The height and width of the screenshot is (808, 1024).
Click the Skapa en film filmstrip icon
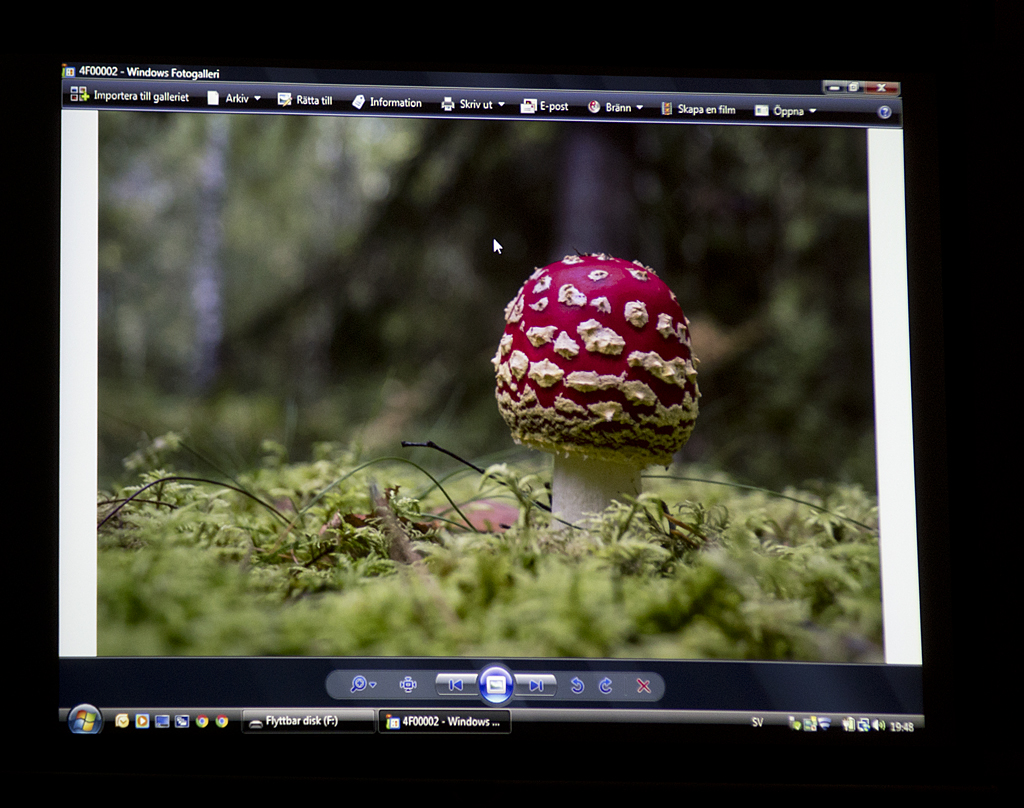667,108
